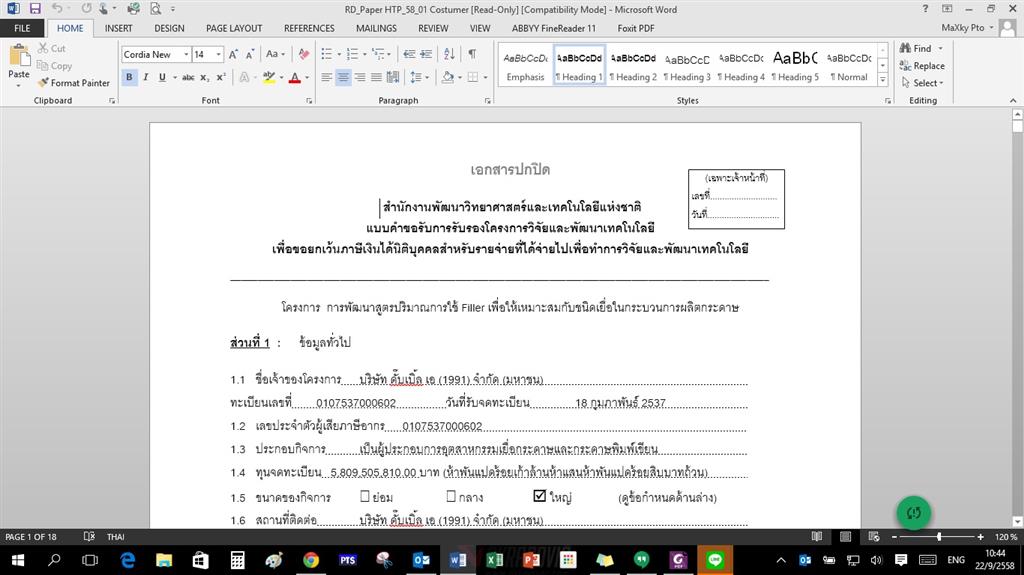Open Excel from the Windows taskbar

(x=494, y=560)
